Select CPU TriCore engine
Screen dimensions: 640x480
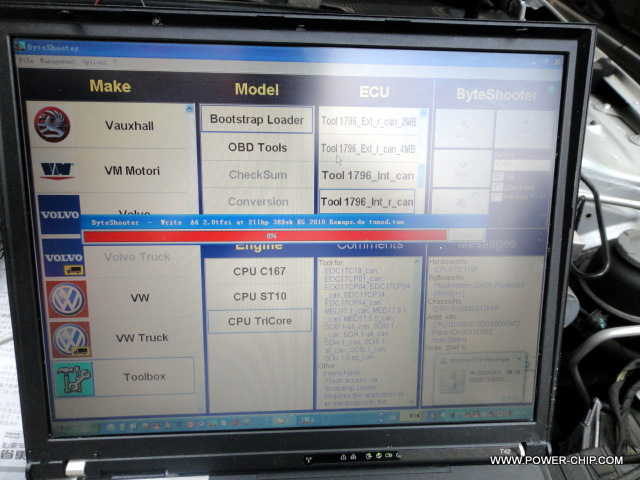[260, 321]
